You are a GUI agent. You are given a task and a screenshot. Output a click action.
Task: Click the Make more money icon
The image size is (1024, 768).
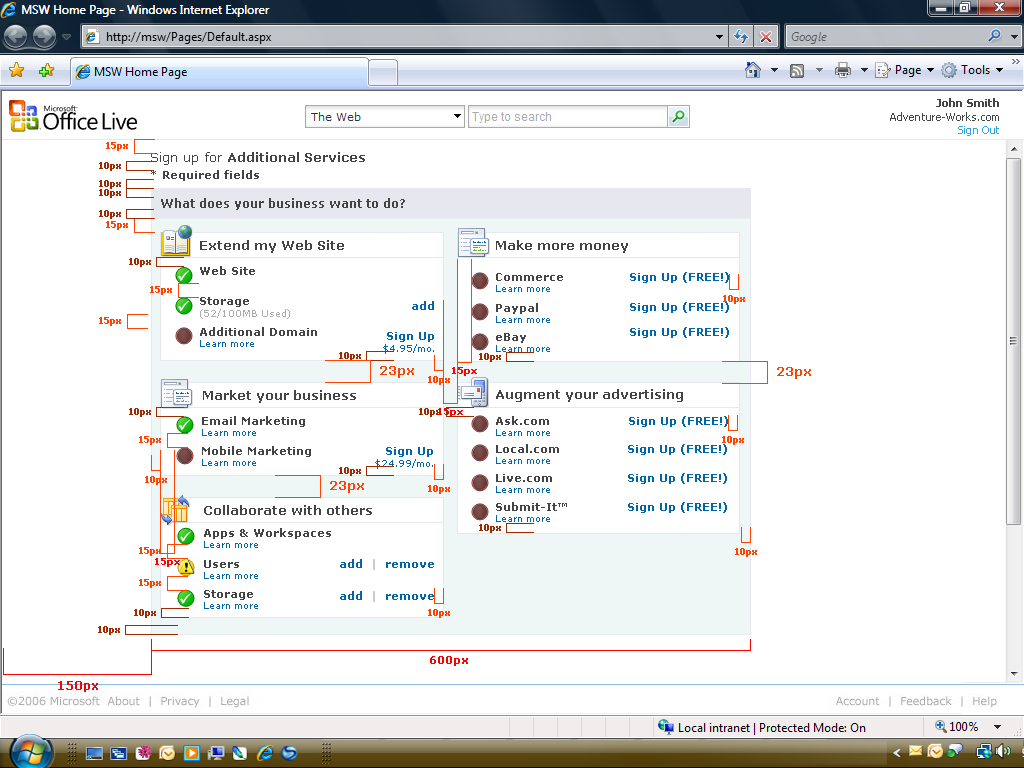pyautogui.click(x=473, y=242)
